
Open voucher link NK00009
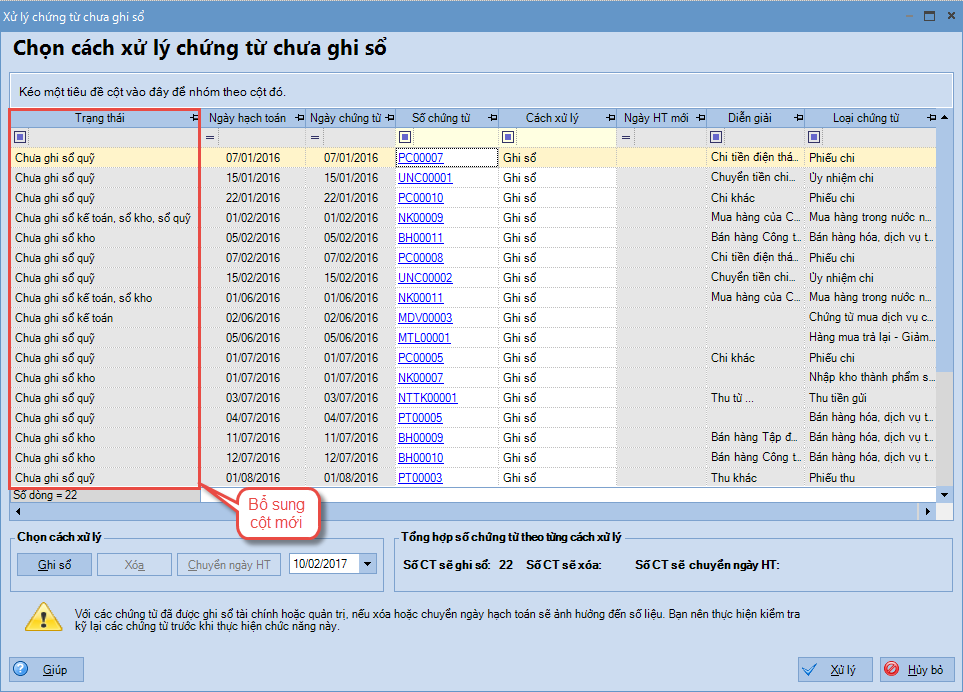tap(421, 218)
